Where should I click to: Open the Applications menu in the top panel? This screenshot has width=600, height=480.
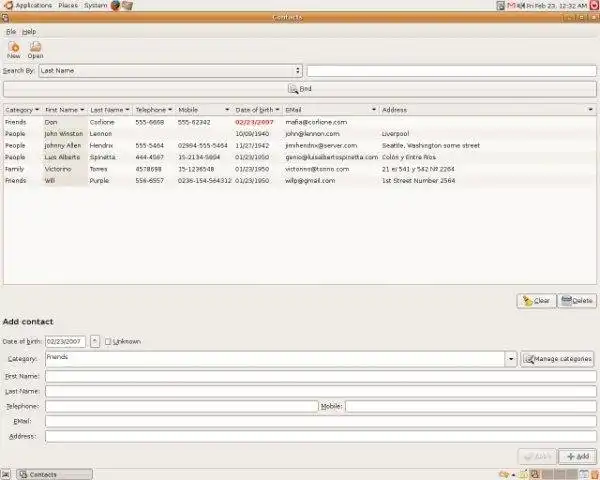[34, 5]
